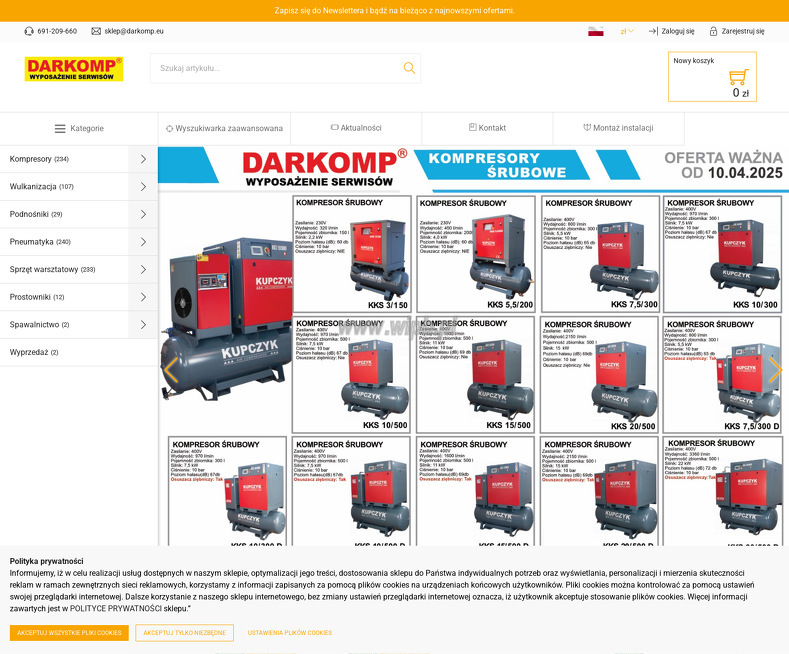Click the Wyszukiwarka zaawansowana target icon

[x=170, y=129]
